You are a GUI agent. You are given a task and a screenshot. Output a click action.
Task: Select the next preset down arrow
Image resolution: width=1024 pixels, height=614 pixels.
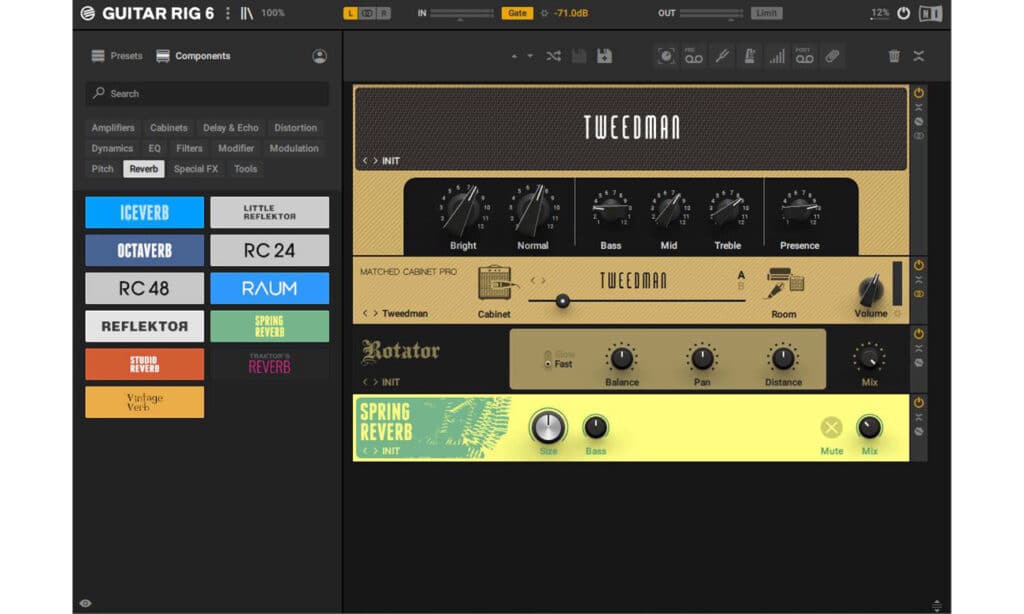[530, 56]
